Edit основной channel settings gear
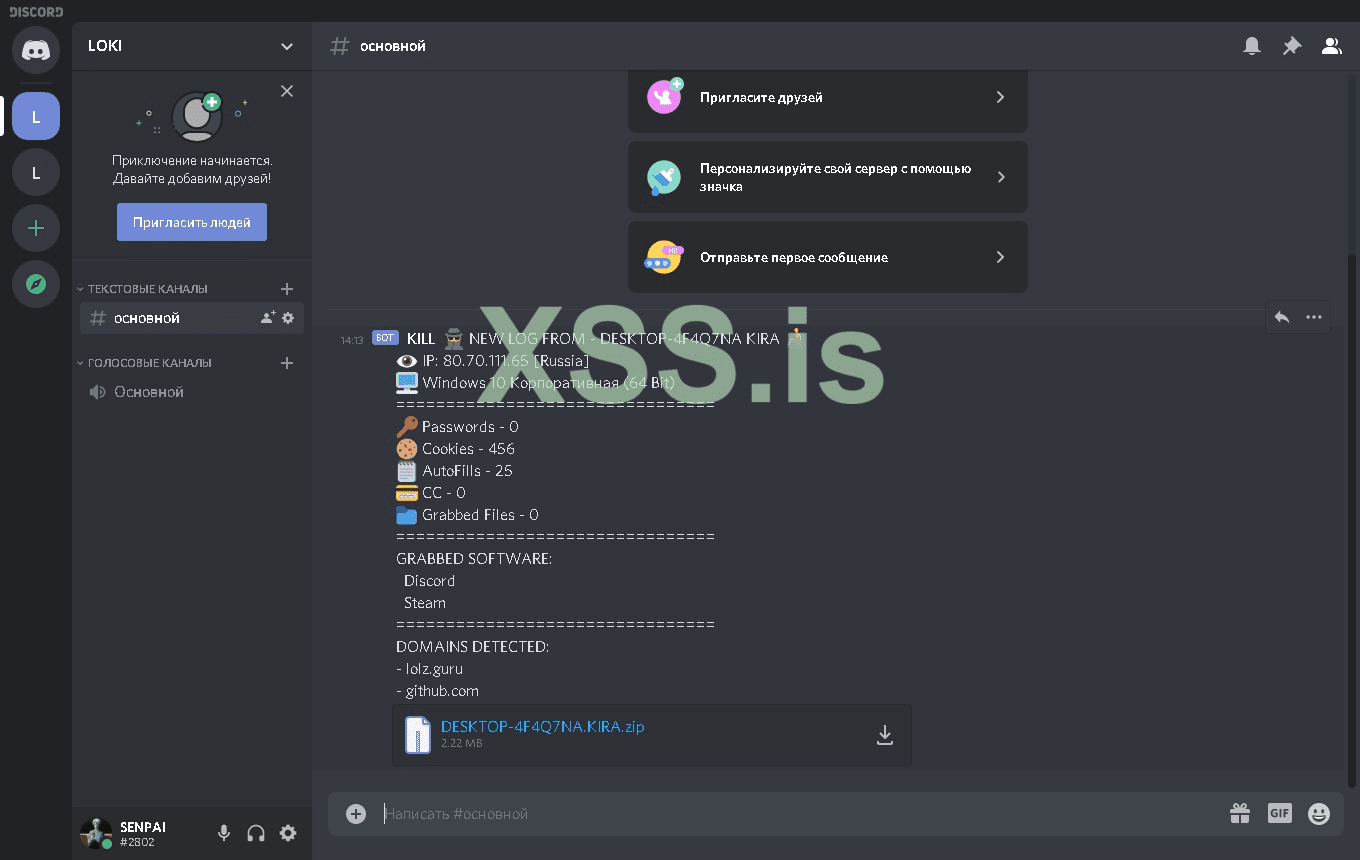The width and height of the screenshot is (1360, 860). point(288,318)
